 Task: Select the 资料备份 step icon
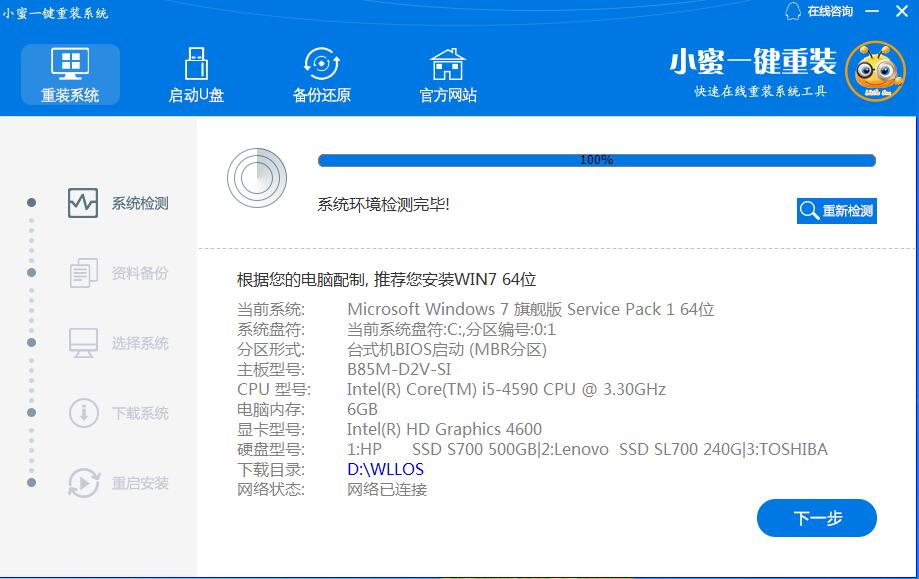pos(85,272)
